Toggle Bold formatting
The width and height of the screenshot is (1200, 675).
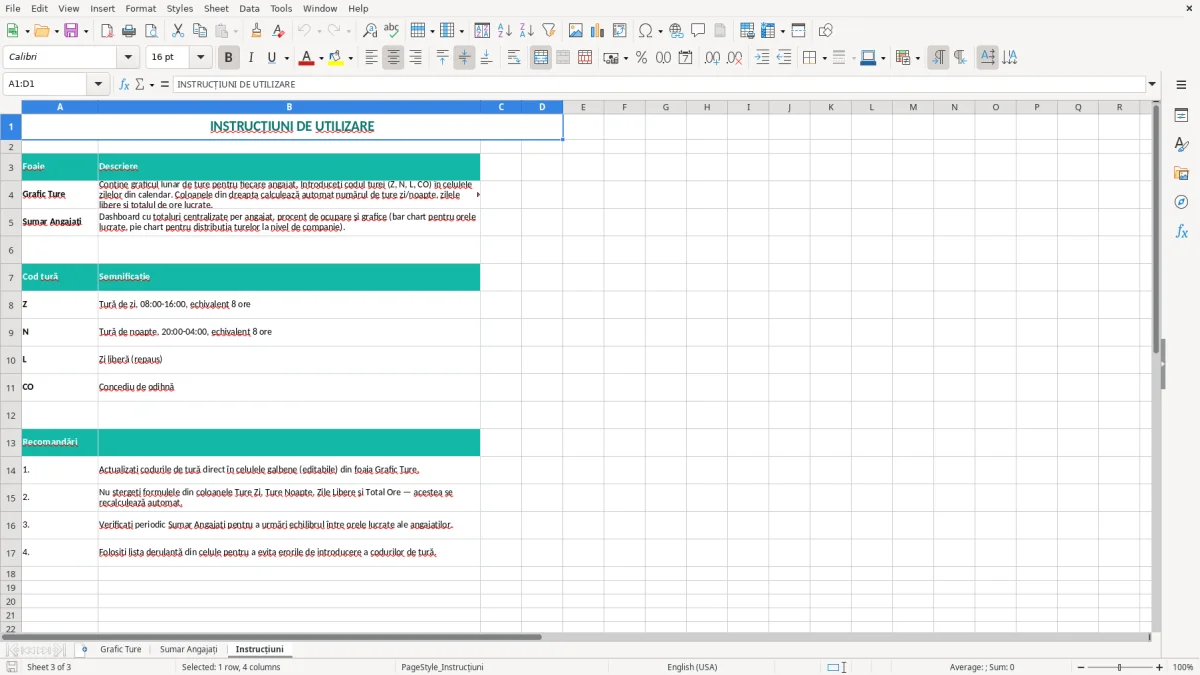tap(228, 58)
